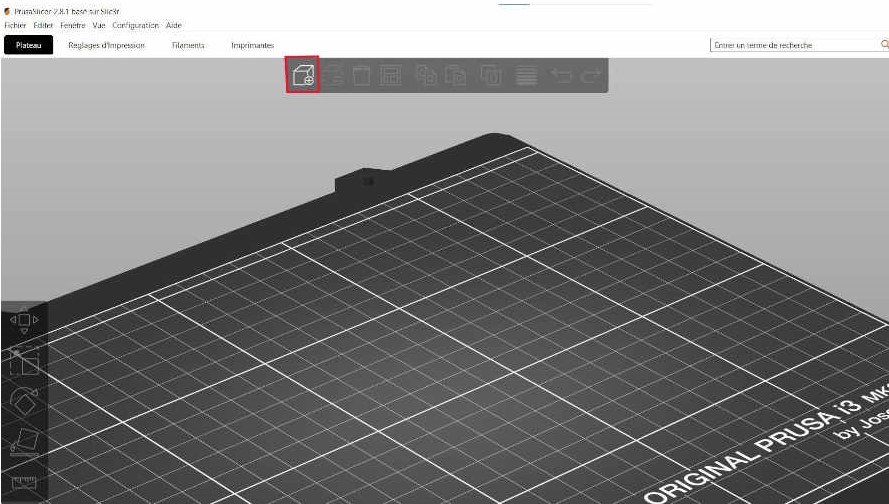Click the Copy icon in toolbar
This screenshot has height=504, width=889.
(426, 75)
